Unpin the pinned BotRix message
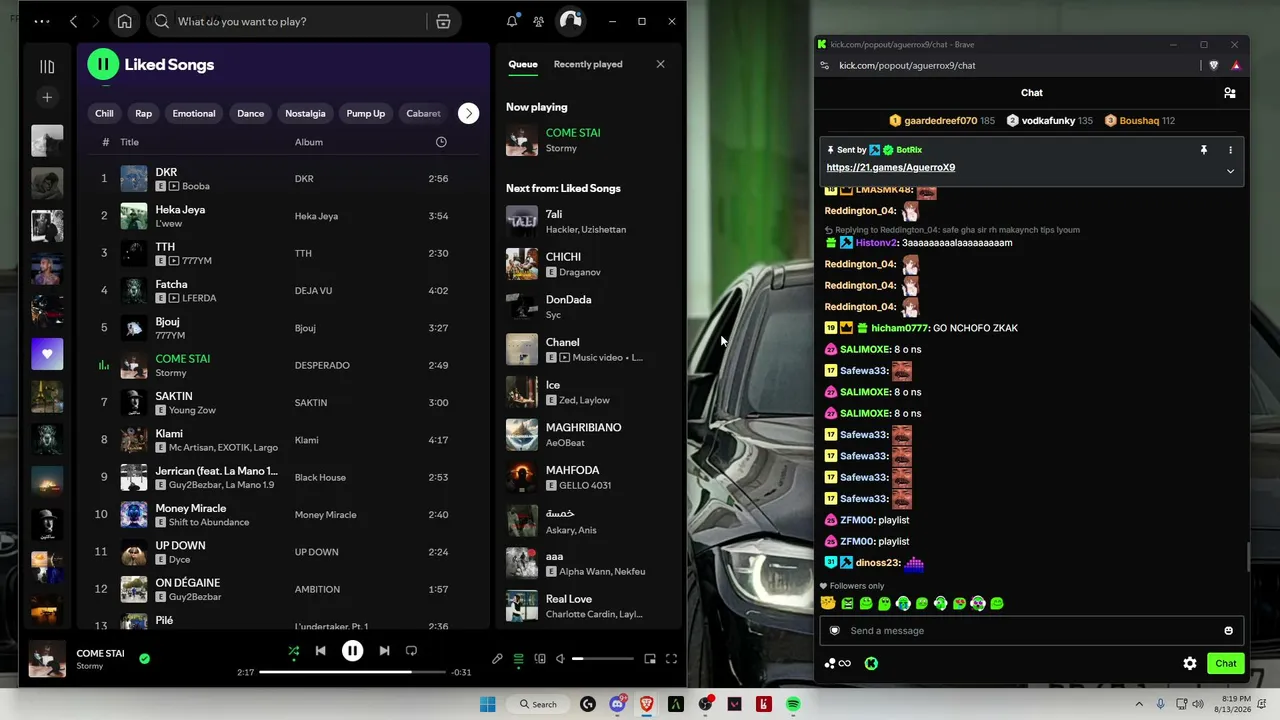The width and height of the screenshot is (1280, 720). point(1204,150)
